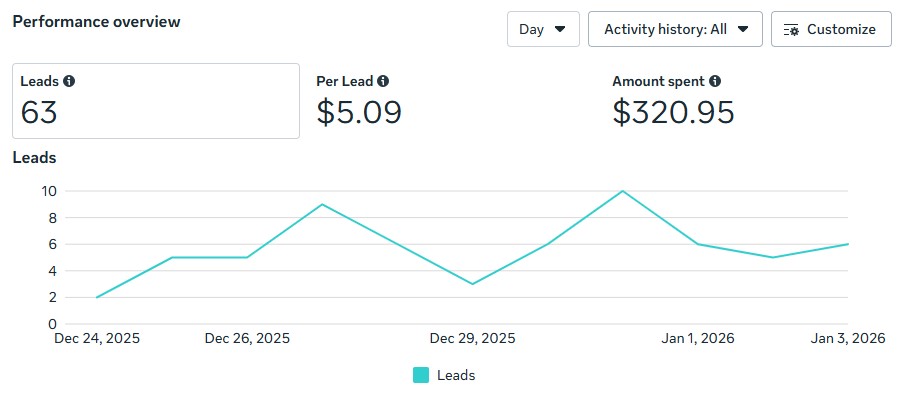
Task: Toggle the Leads series legend label
Action: pos(456,376)
